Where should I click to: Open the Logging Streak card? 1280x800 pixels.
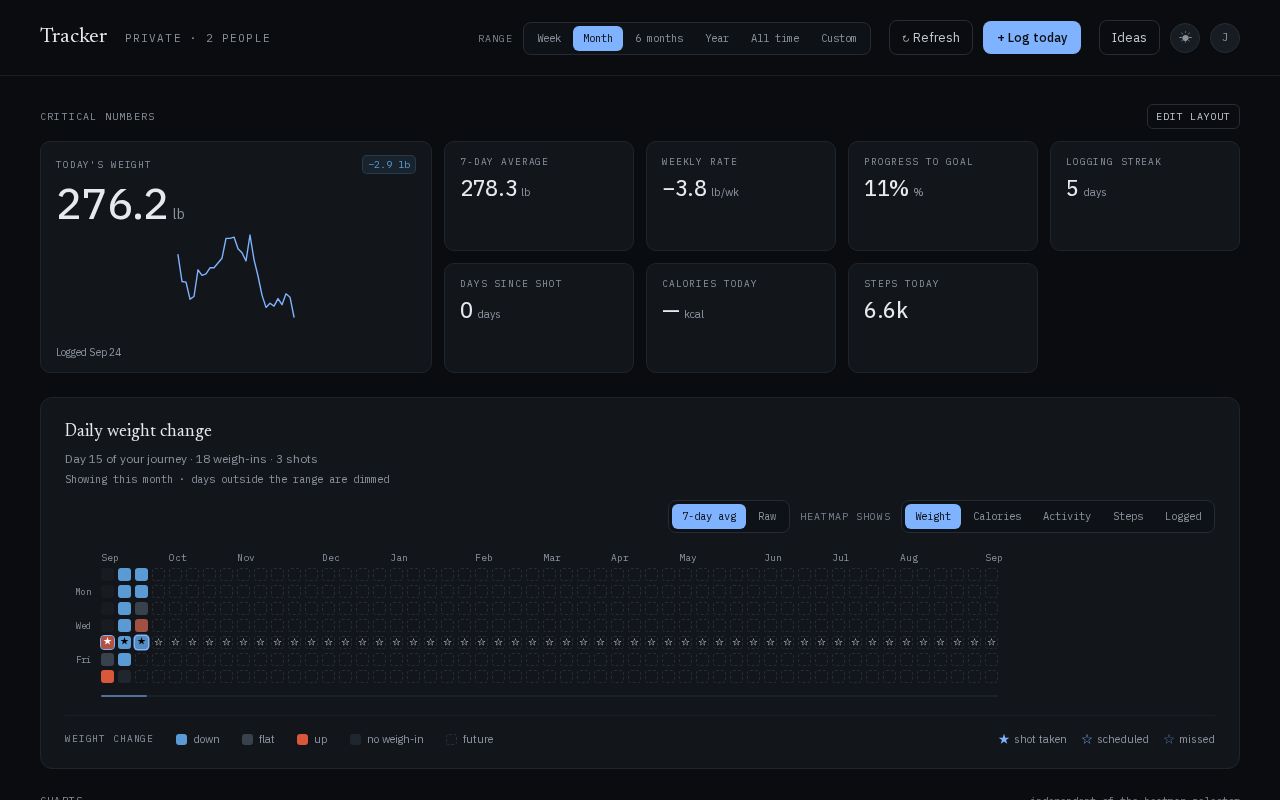1145,196
